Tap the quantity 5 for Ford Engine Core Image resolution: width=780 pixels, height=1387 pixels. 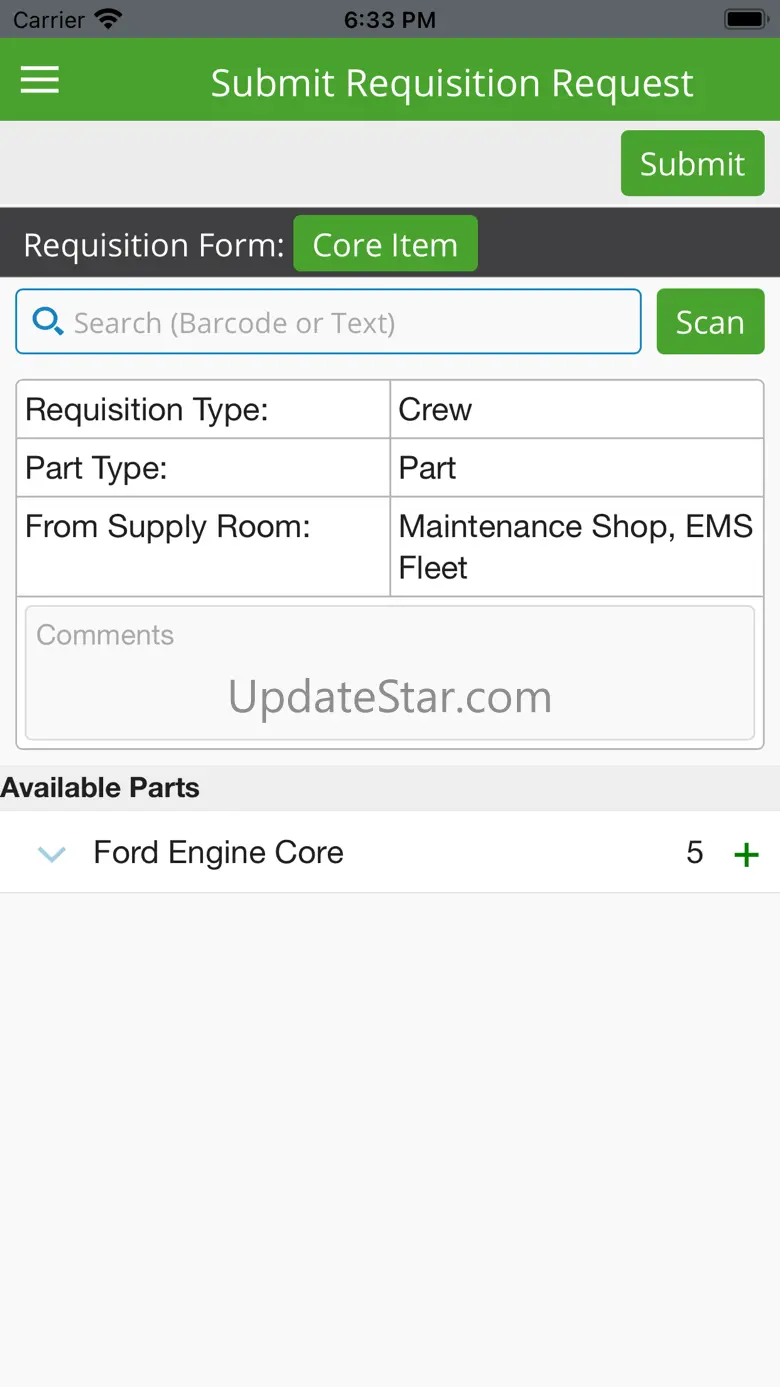695,853
